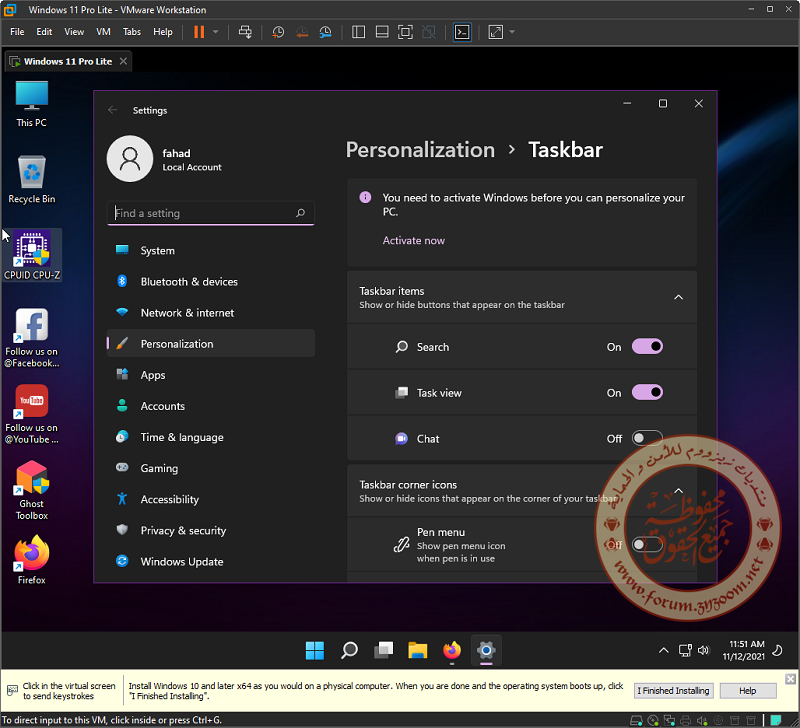The width and height of the screenshot is (800, 728).
Task: Launch File Explorer from the taskbar
Action: point(418,650)
